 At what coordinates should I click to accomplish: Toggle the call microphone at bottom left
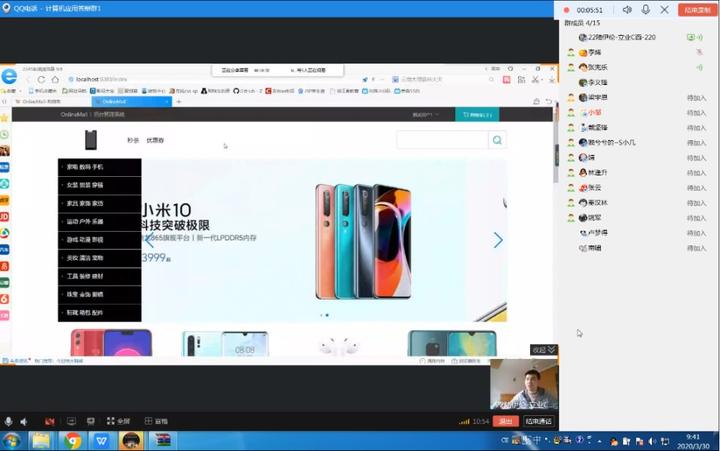[x=9, y=421]
